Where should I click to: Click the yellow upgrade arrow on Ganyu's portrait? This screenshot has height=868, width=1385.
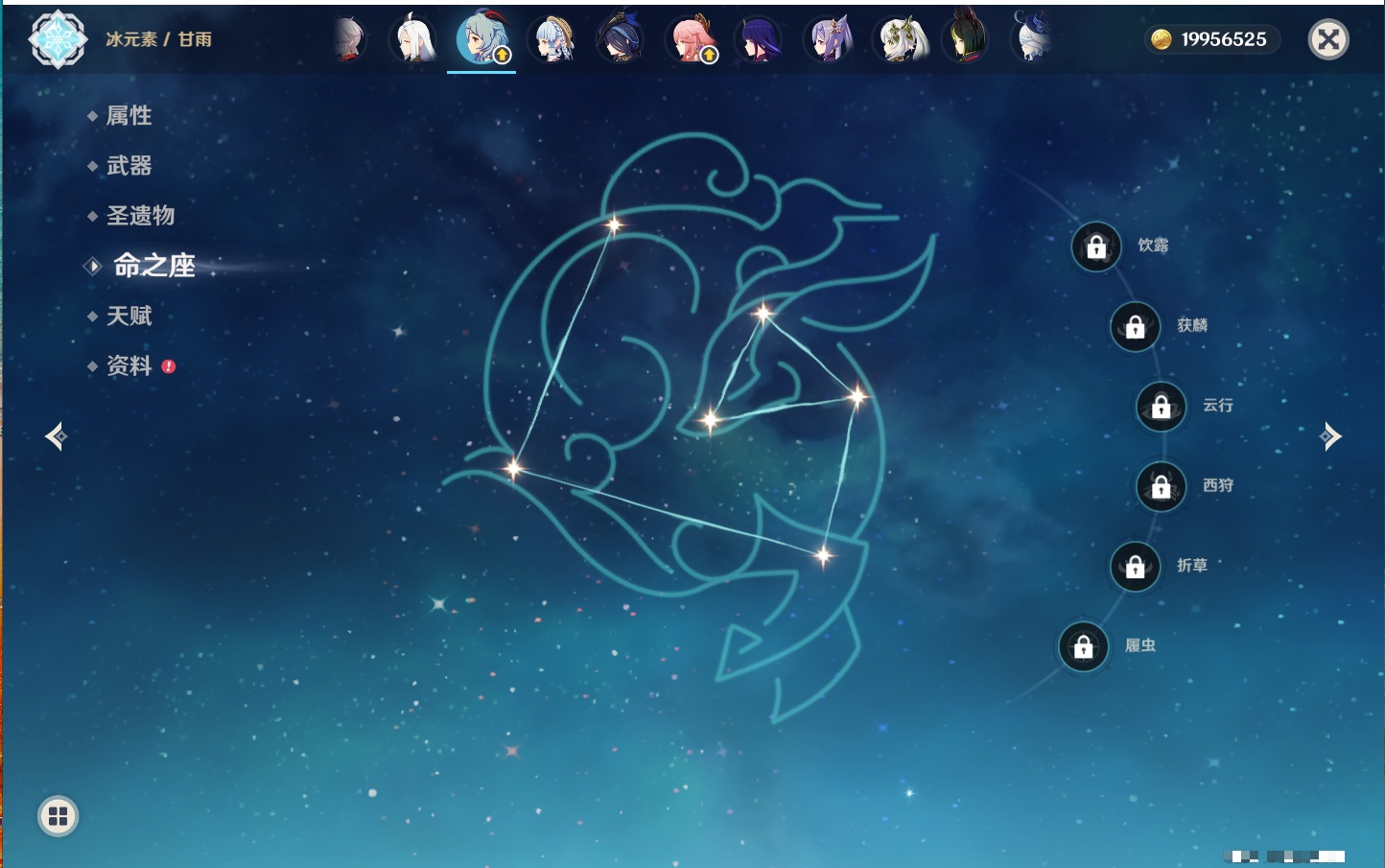coord(503,56)
